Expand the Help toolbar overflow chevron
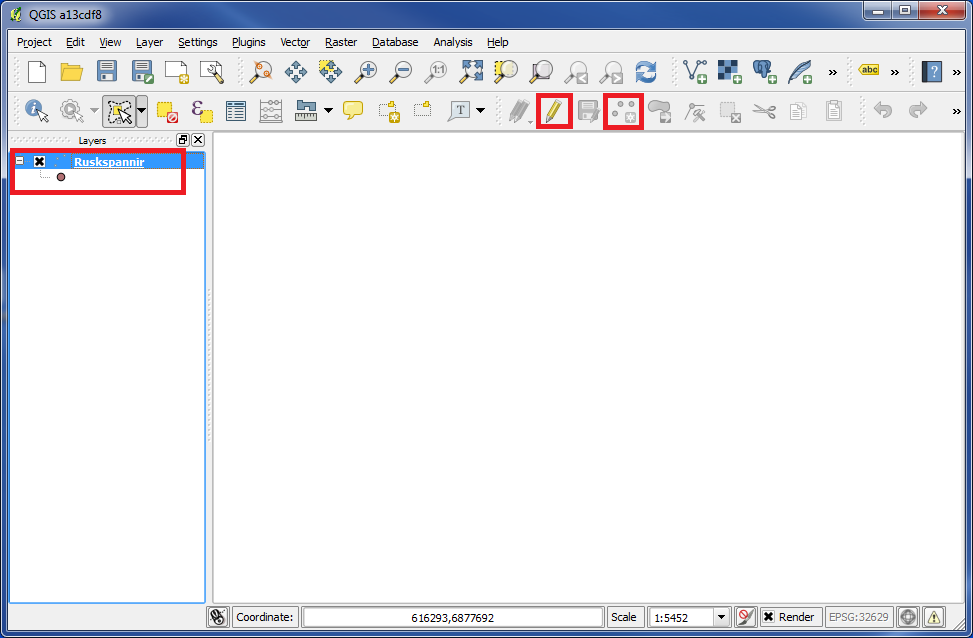 pos(956,73)
